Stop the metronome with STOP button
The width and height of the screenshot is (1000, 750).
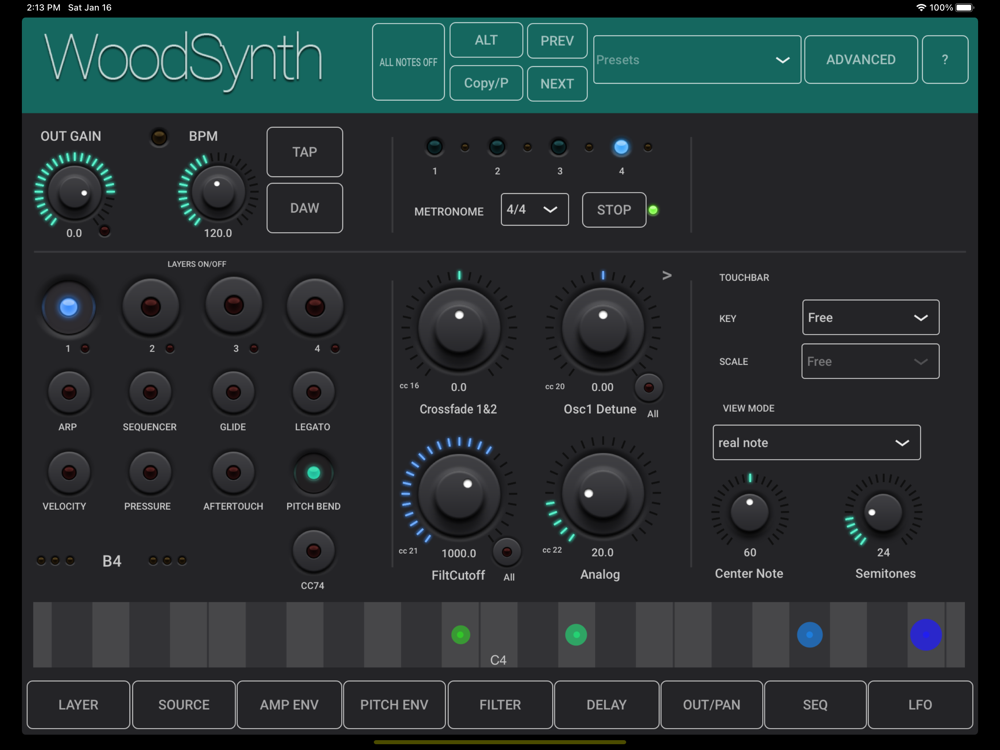point(614,210)
